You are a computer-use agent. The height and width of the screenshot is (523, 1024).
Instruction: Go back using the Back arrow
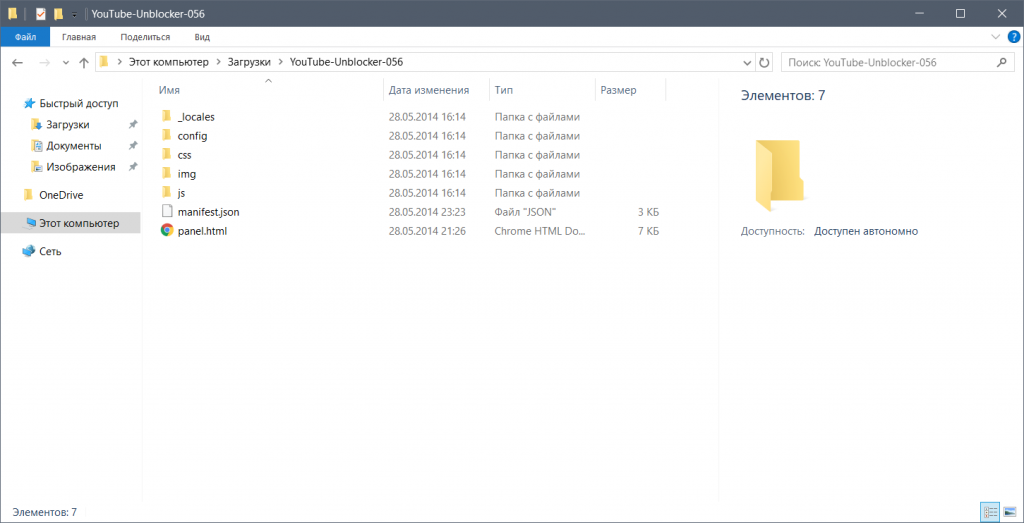click(x=17, y=62)
